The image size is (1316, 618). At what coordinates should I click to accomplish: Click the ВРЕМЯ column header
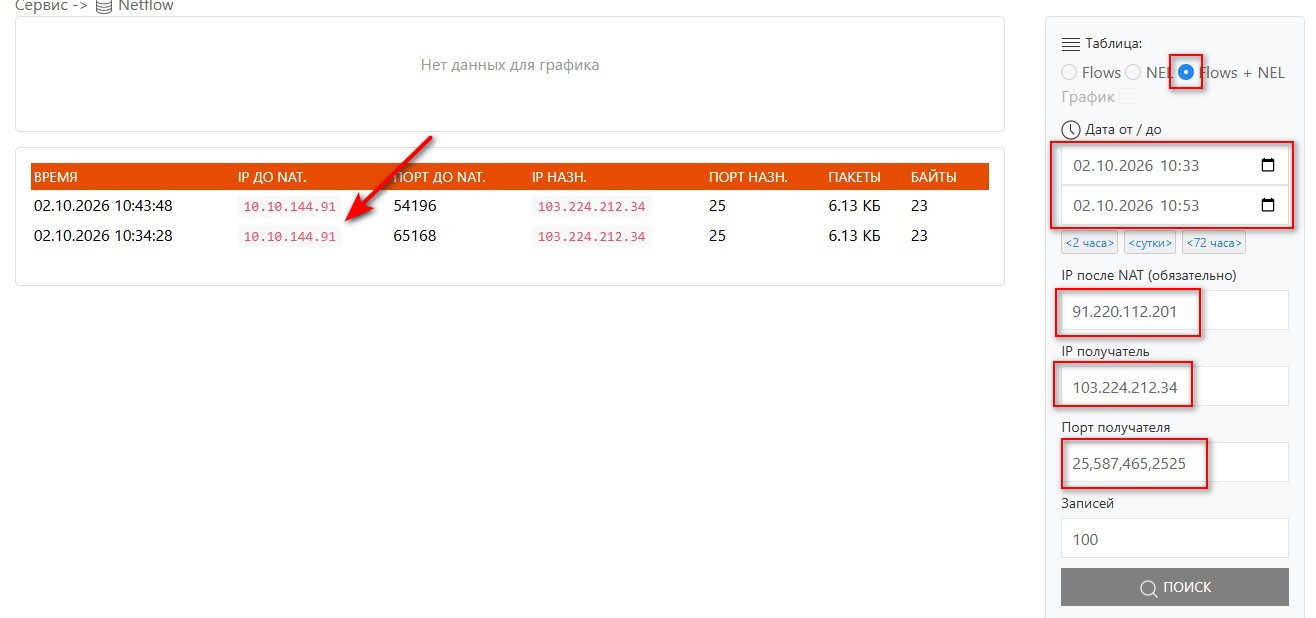click(x=56, y=177)
